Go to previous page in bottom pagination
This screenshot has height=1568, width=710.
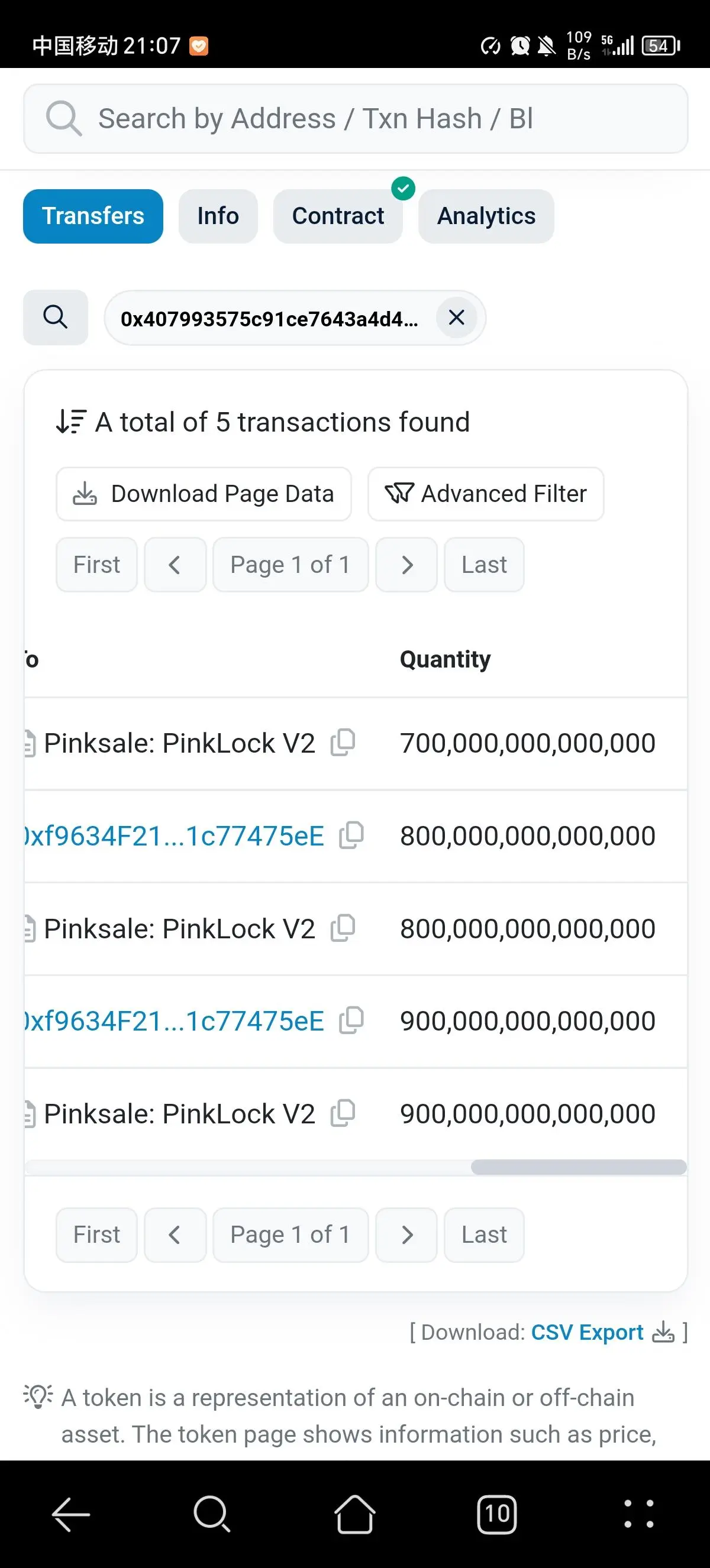[175, 1235]
